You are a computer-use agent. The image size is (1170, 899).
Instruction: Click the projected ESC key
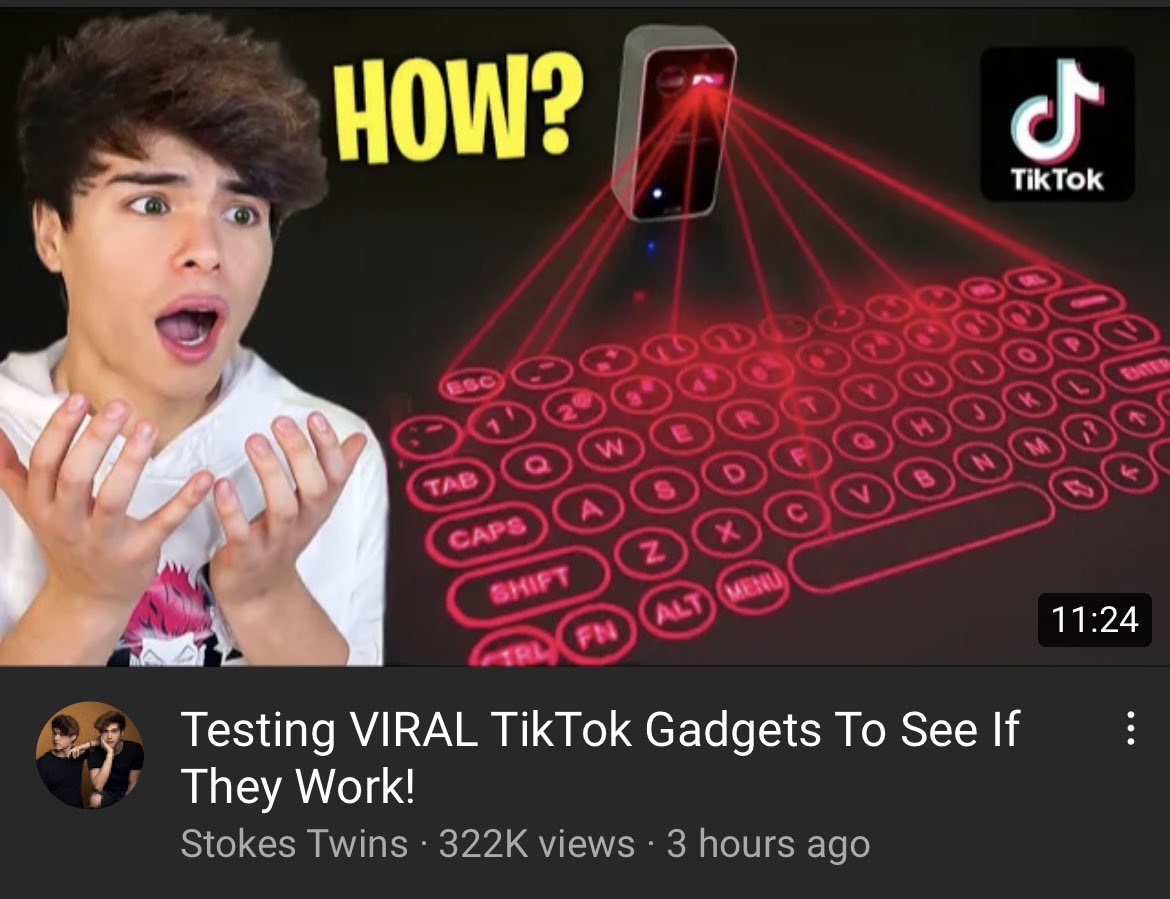470,385
